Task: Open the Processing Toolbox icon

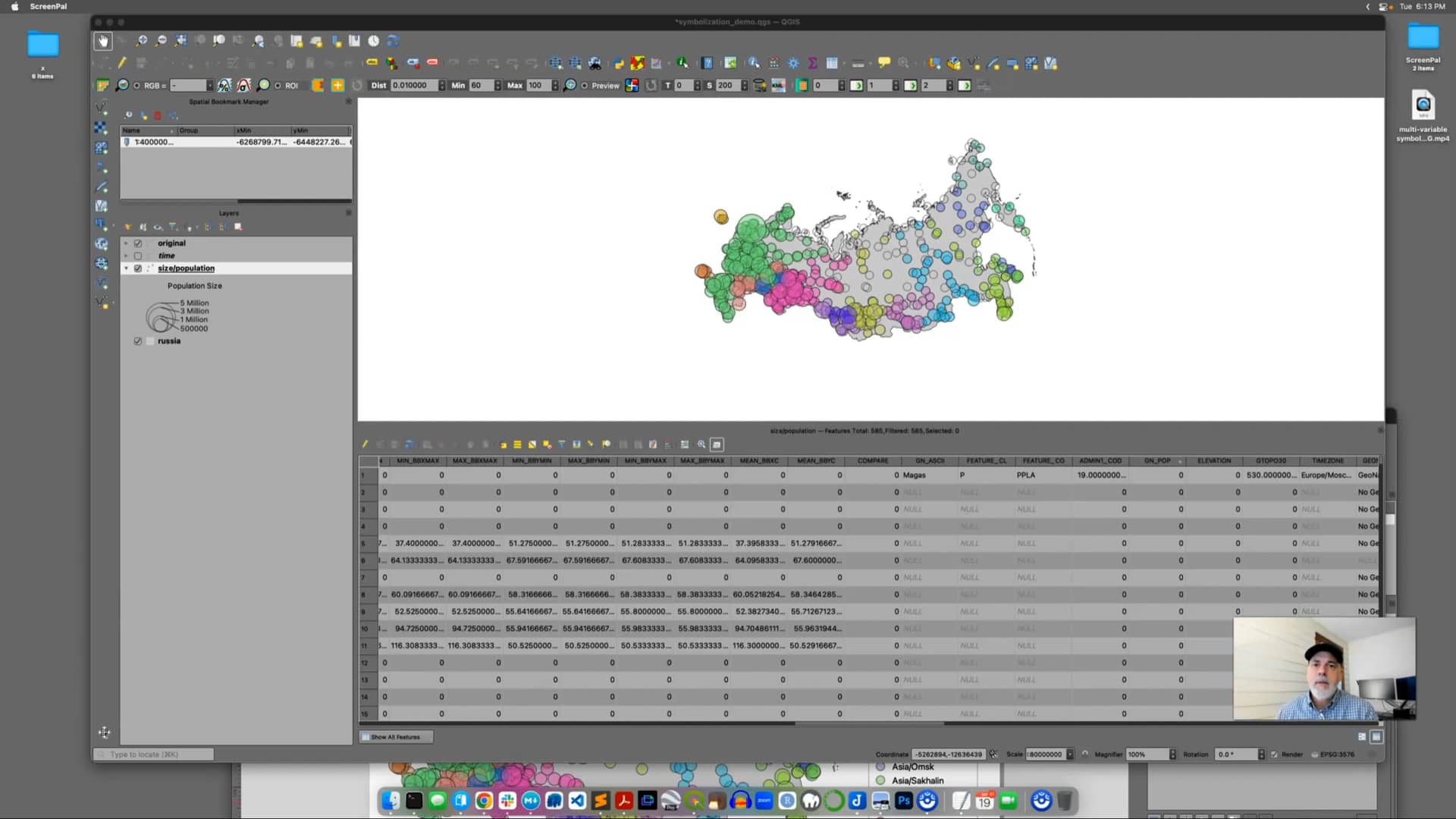Action: tap(792, 64)
